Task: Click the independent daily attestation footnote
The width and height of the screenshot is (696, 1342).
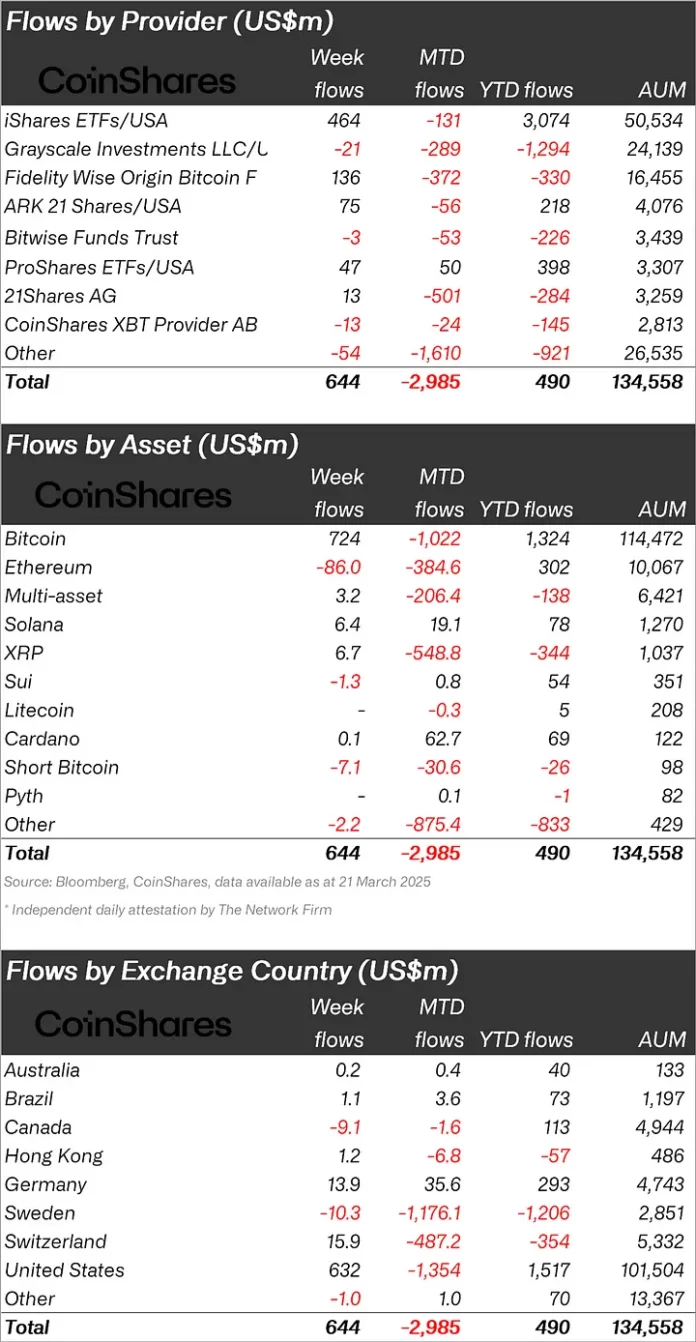Action: (x=170, y=910)
